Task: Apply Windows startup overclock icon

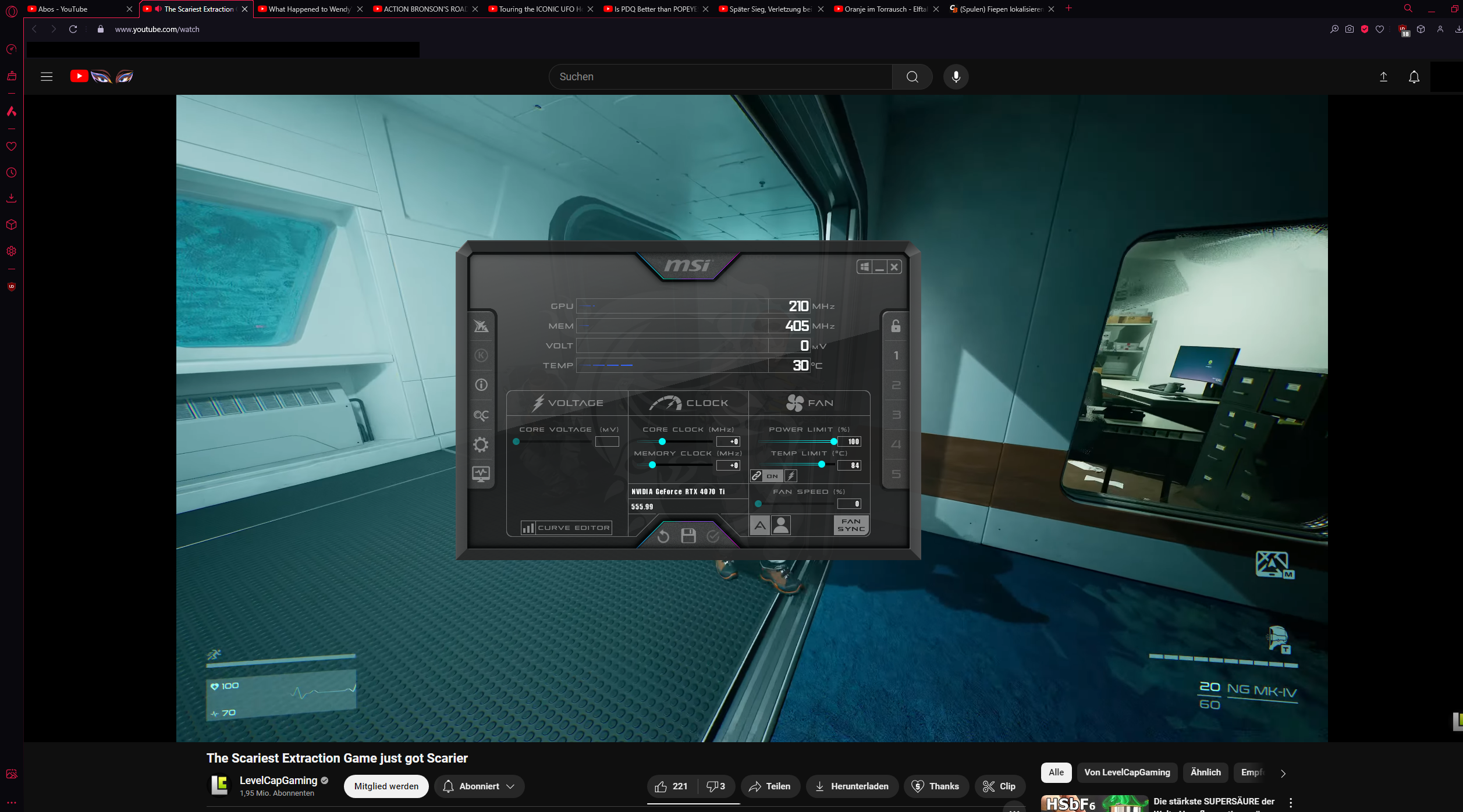Action: (x=864, y=267)
